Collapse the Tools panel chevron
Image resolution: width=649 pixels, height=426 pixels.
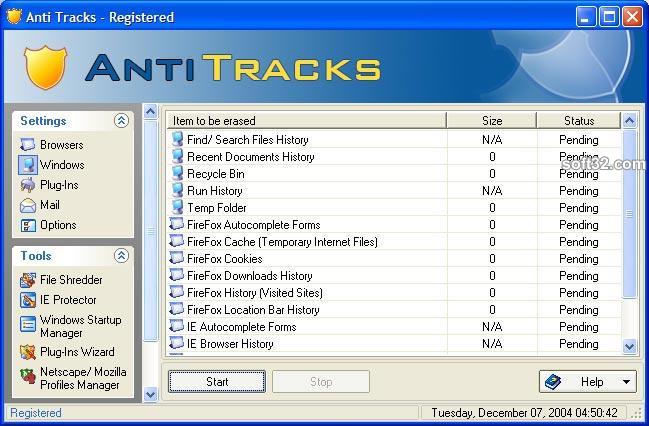121,255
